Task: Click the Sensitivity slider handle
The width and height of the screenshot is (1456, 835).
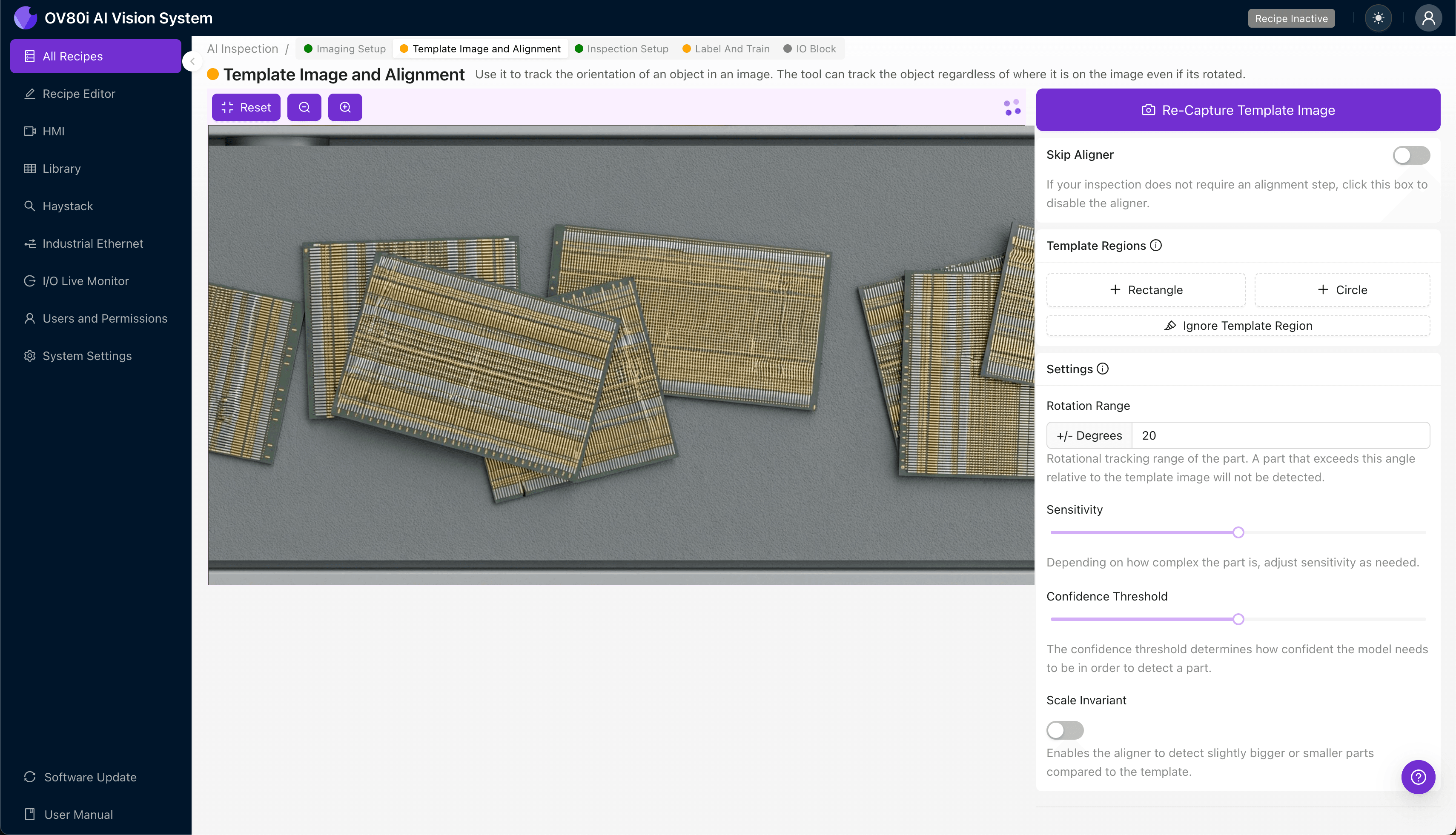Action: coord(1238,532)
